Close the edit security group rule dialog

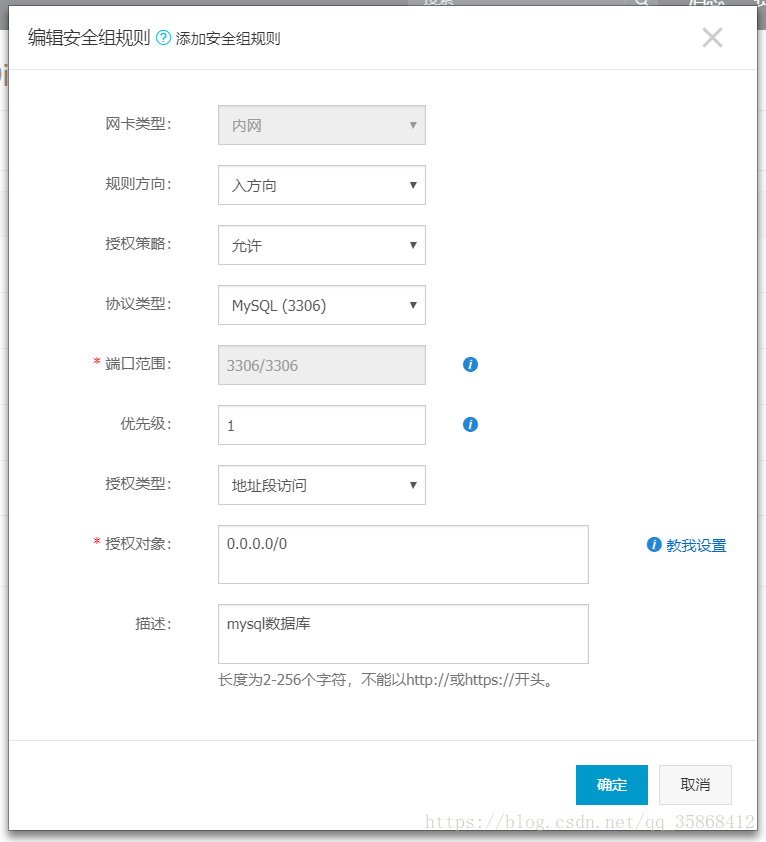pos(712,38)
